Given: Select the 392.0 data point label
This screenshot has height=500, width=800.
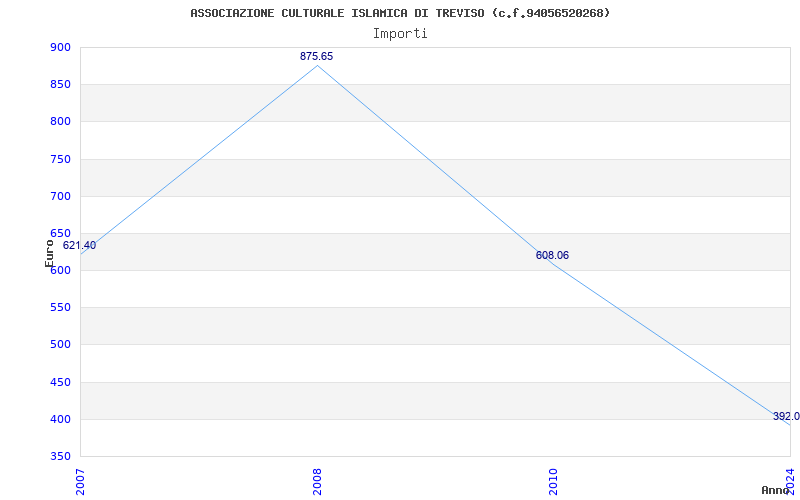Looking at the screenshot, I should [x=786, y=416].
